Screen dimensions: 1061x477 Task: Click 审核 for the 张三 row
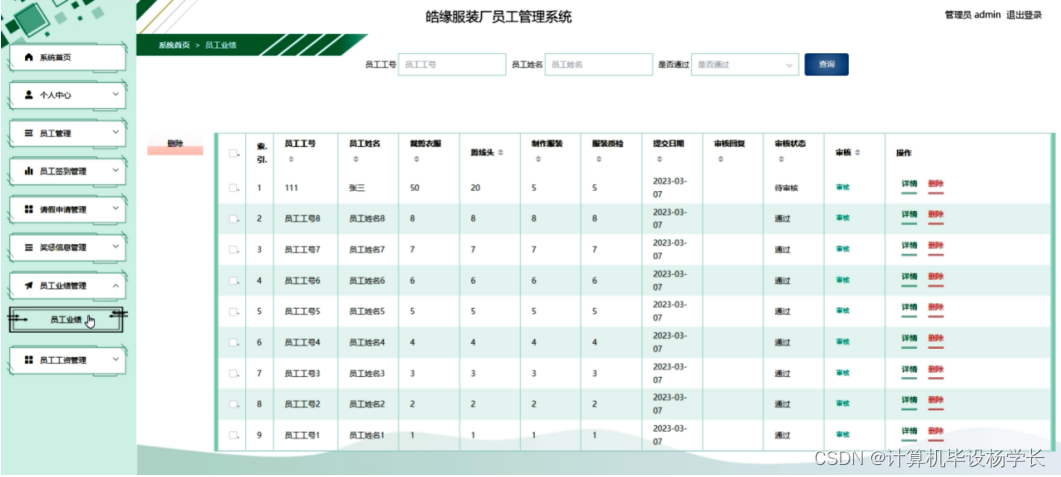(x=842, y=187)
